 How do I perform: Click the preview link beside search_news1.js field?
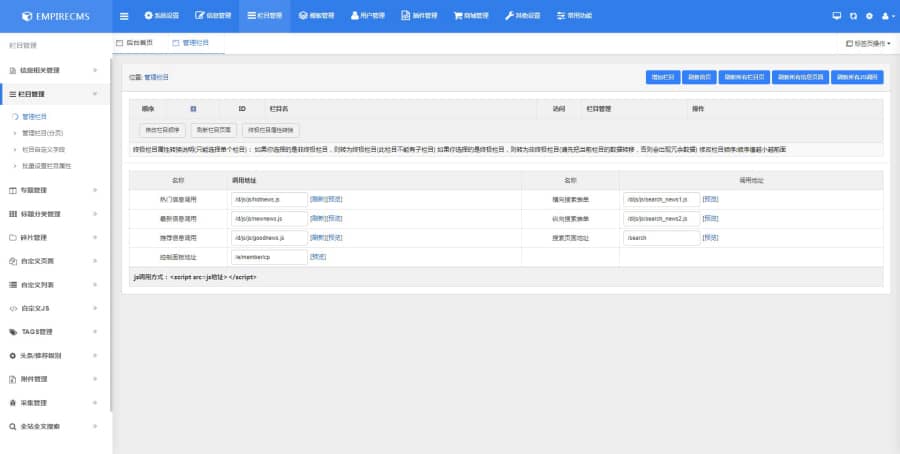[x=710, y=199]
